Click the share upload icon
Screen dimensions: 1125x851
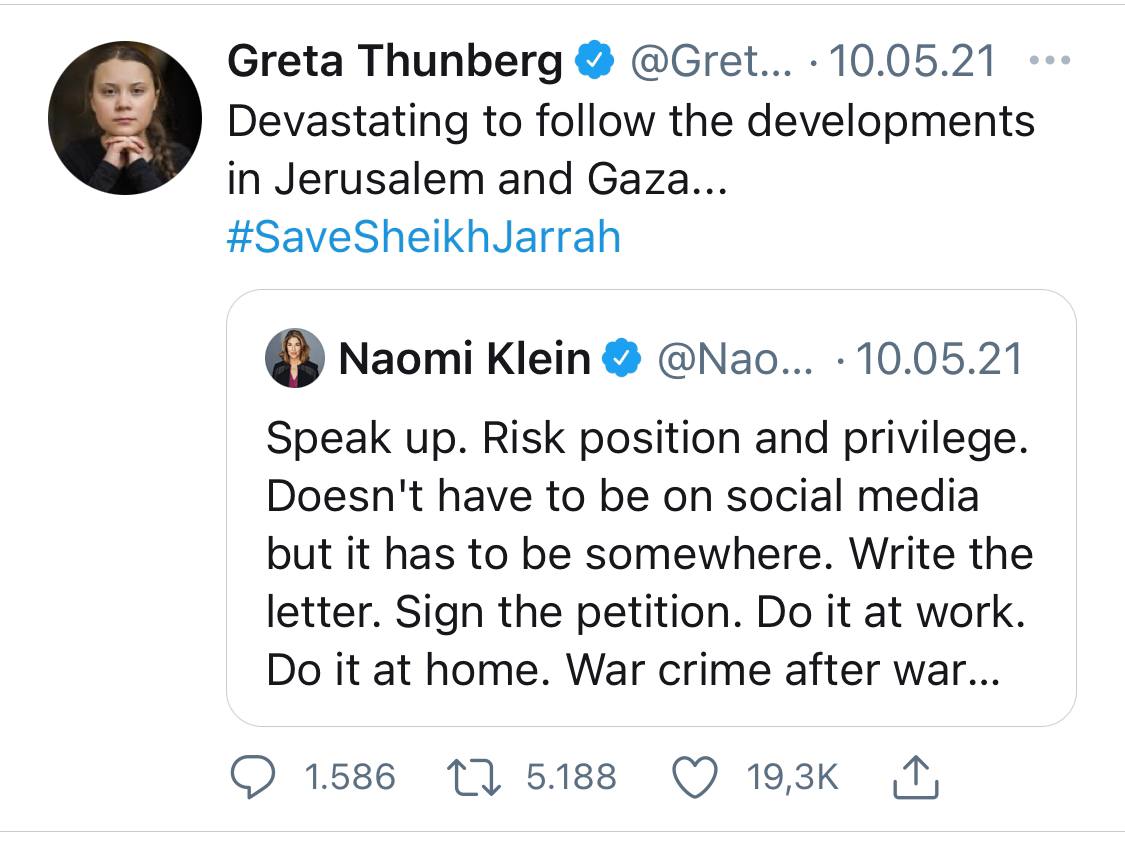point(915,777)
